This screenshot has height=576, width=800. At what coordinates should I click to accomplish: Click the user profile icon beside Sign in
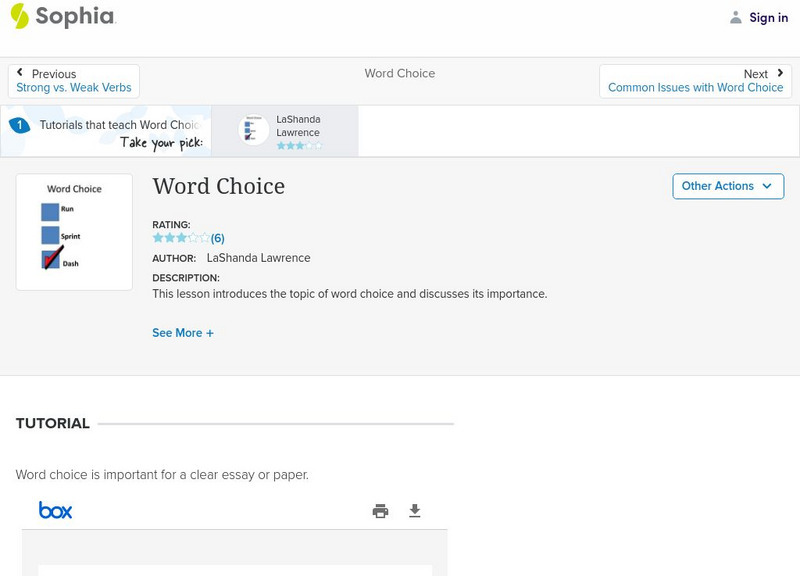coord(736,17)
